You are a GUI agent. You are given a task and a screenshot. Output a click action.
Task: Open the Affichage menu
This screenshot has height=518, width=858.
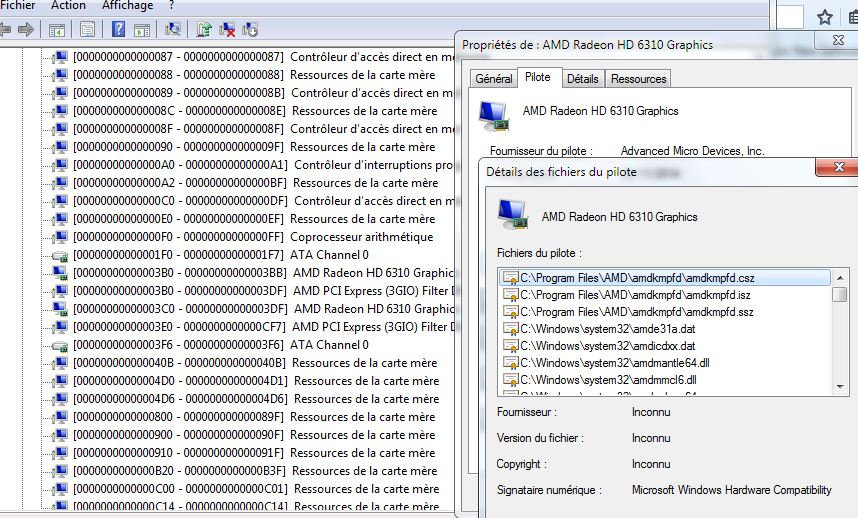[x=127, y=5]
